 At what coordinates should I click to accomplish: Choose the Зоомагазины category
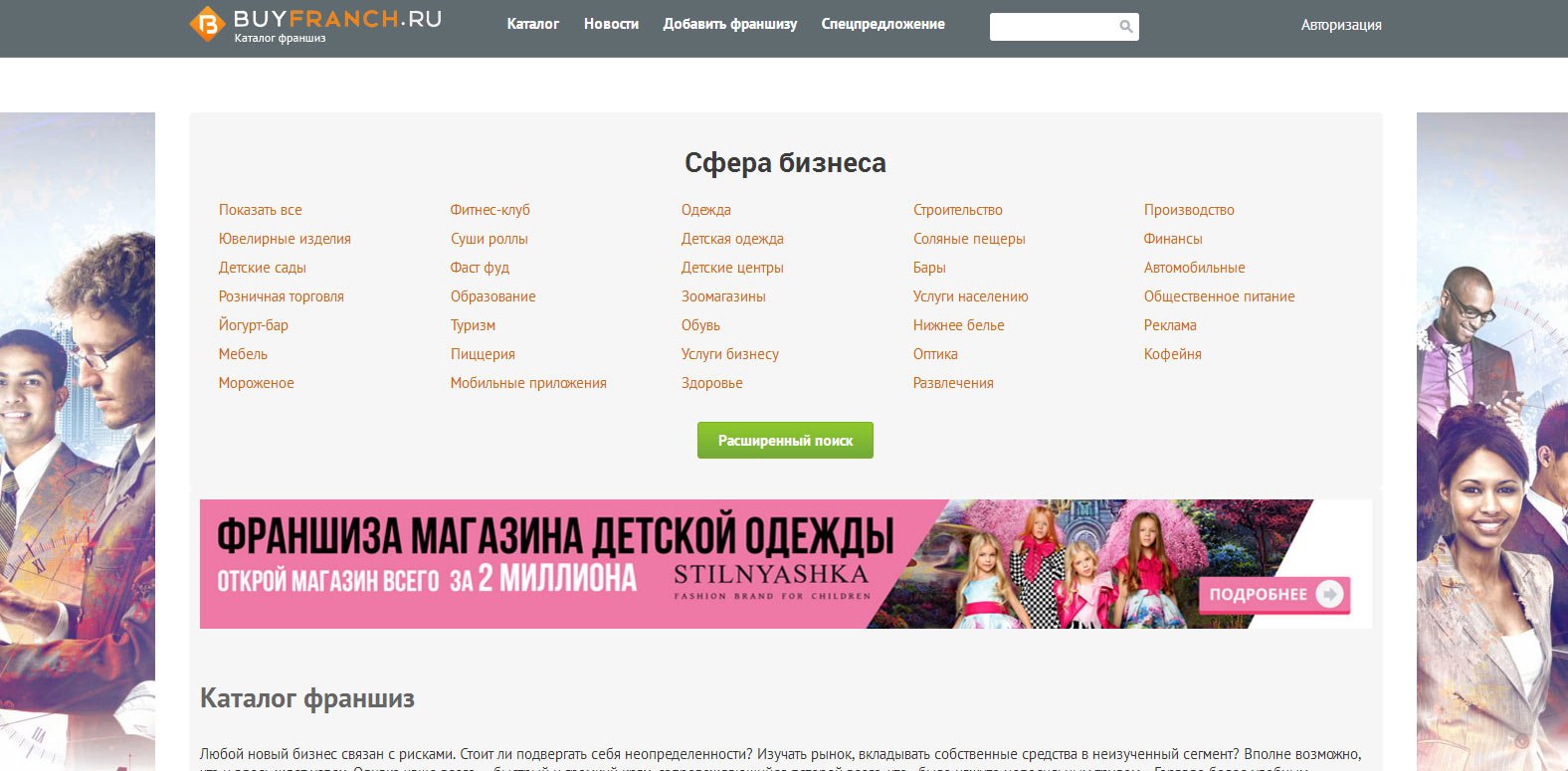click(x=723, y=296)
